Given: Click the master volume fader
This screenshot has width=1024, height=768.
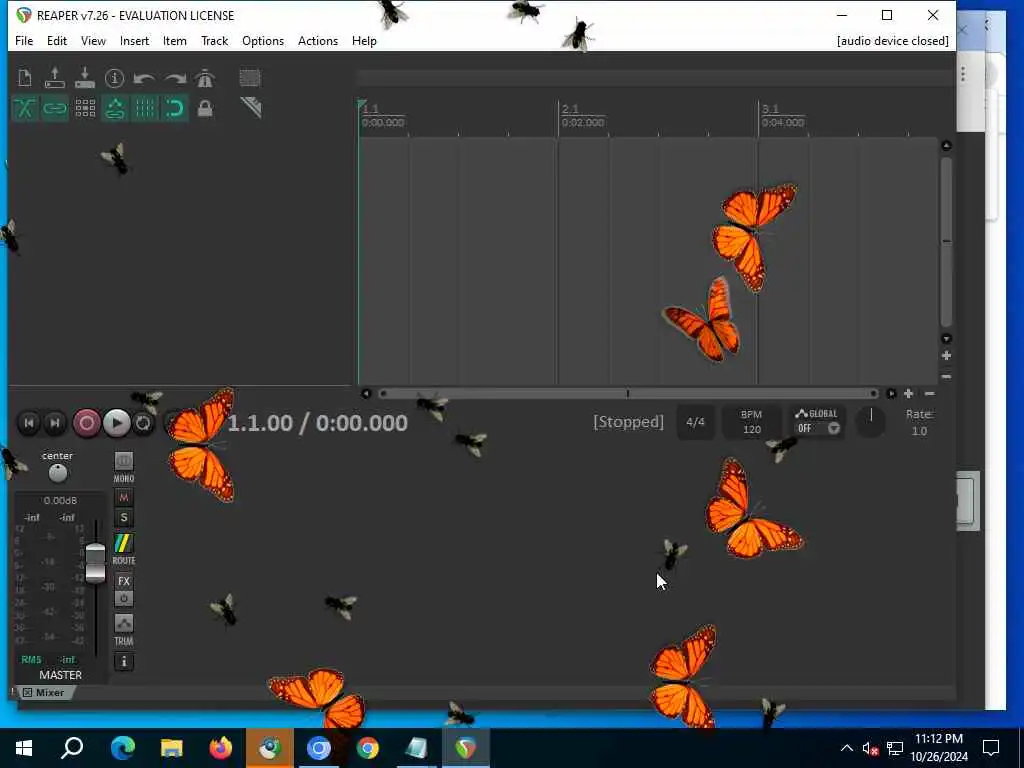Looking at the screenshot, I should (x=95, y=562).
